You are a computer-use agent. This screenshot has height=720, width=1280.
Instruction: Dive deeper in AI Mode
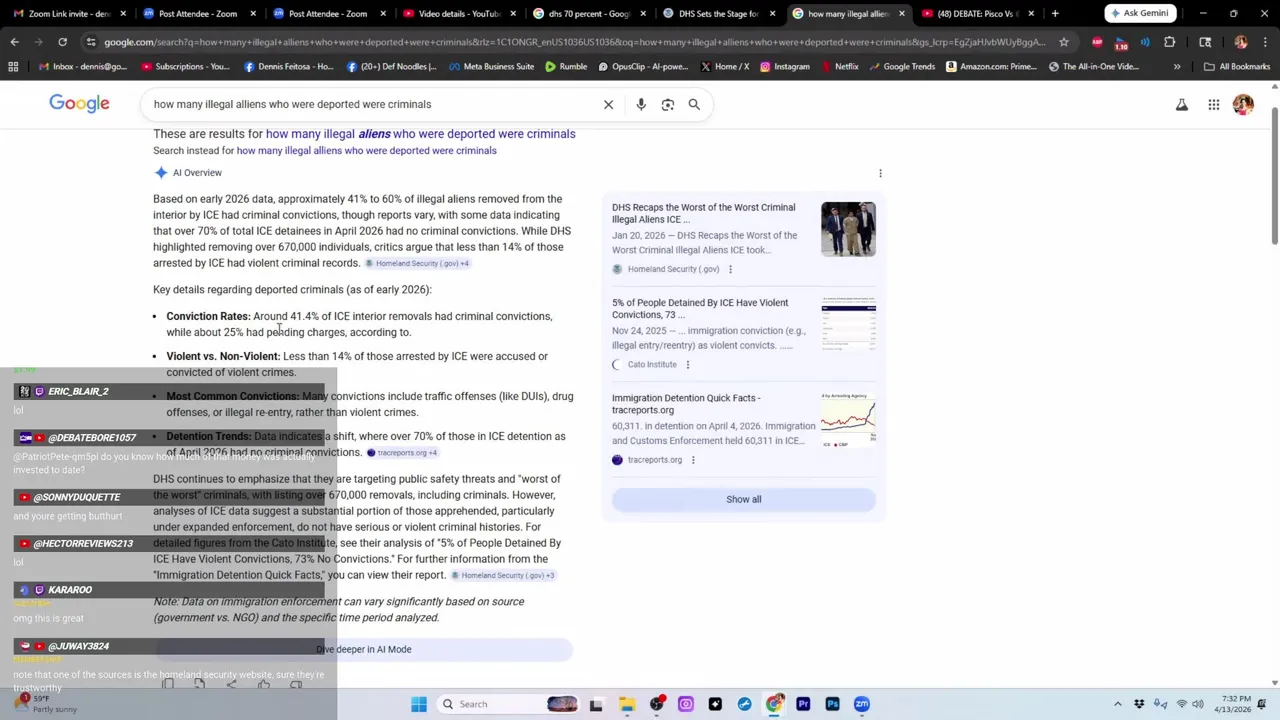click(363, 649)
